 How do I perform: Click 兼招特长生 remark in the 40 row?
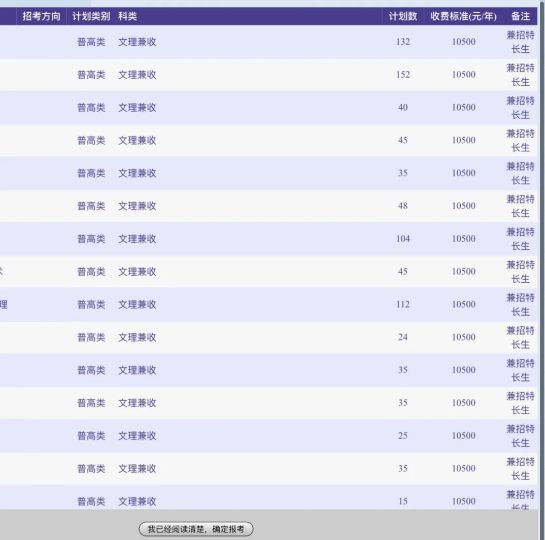coord(520,108)
